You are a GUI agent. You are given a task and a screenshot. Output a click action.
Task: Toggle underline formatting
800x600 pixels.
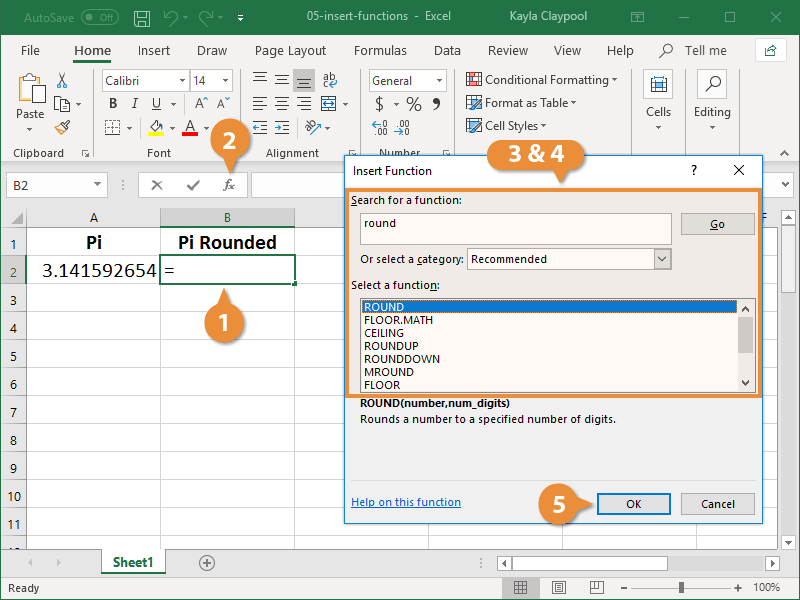(157, 104)
